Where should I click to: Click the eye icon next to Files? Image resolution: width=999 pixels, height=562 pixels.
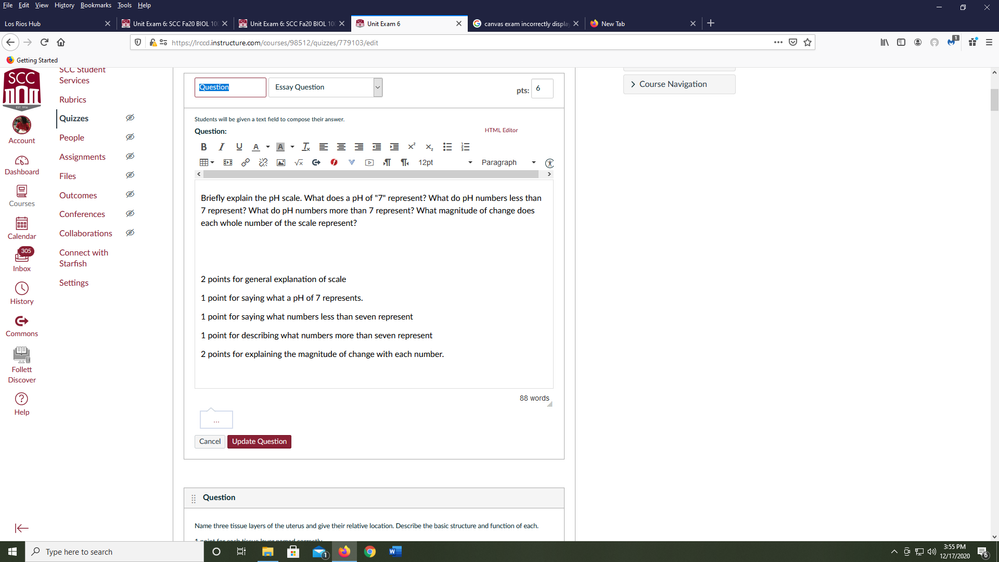(x=130, y=175)
